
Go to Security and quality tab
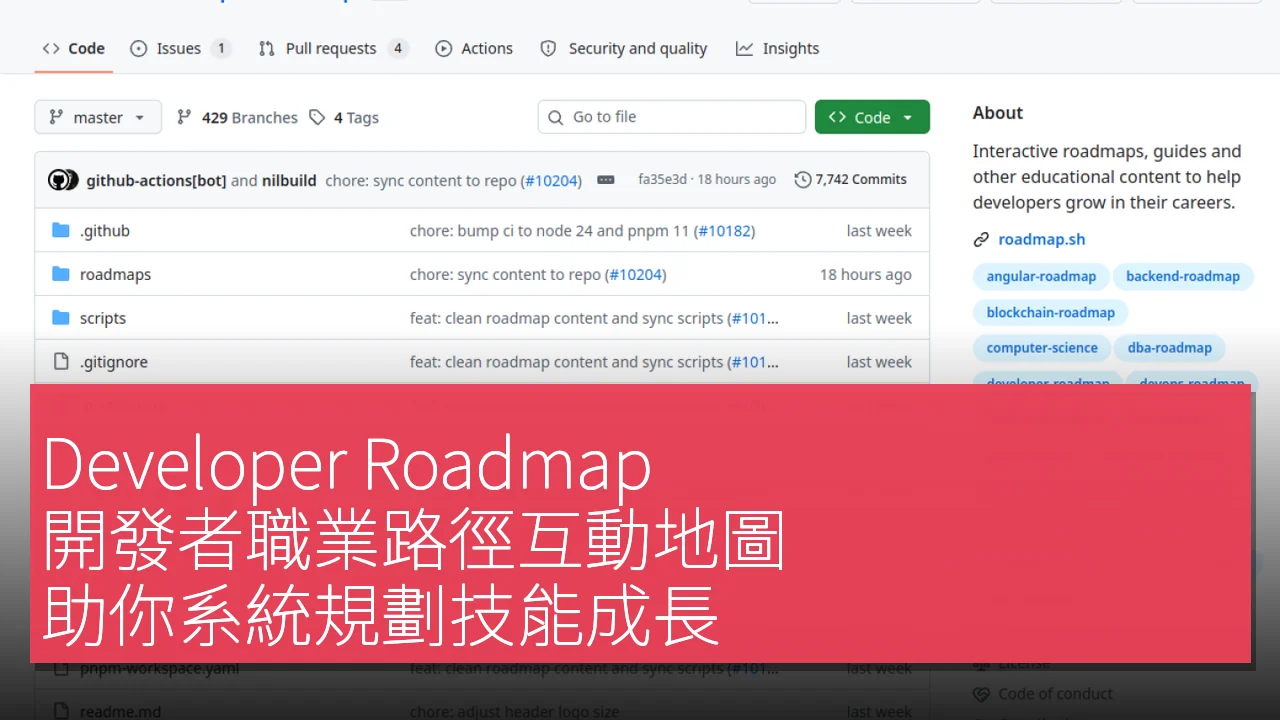tap(623, 48)
